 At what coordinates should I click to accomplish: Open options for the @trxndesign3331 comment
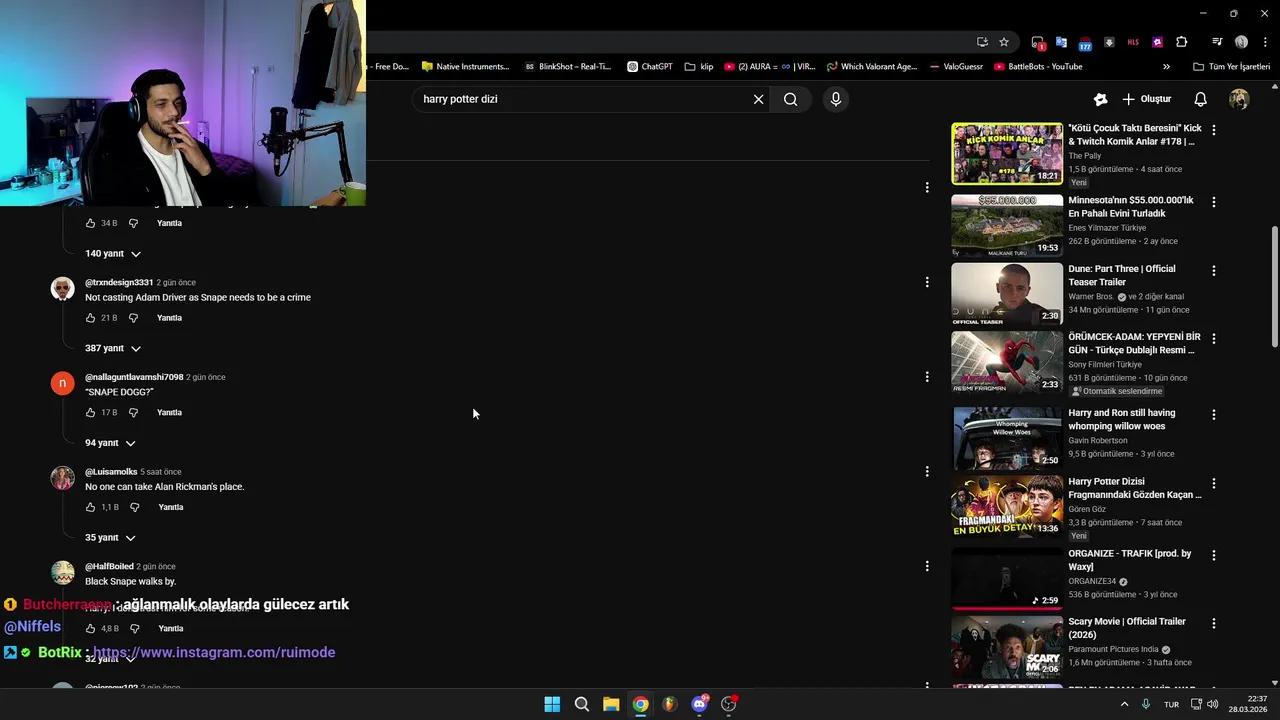[927, 282]
